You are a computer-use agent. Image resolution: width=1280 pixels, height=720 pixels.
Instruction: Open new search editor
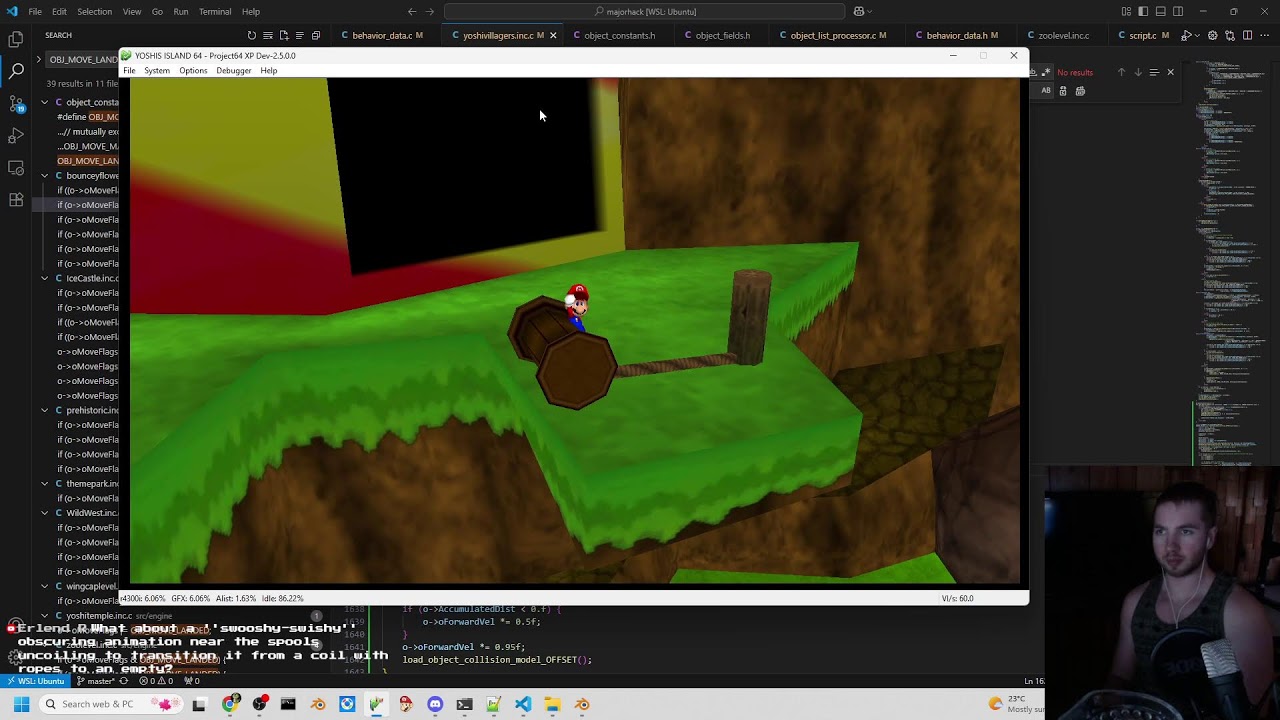click(283, 35)
